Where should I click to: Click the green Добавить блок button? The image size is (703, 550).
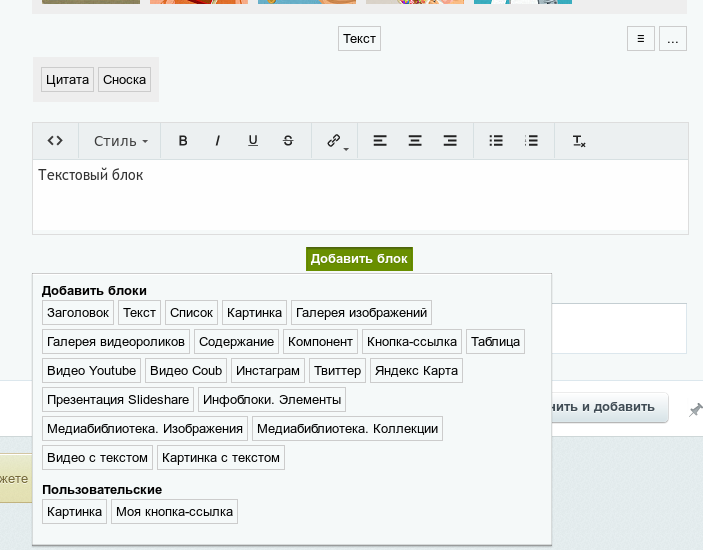359,259
